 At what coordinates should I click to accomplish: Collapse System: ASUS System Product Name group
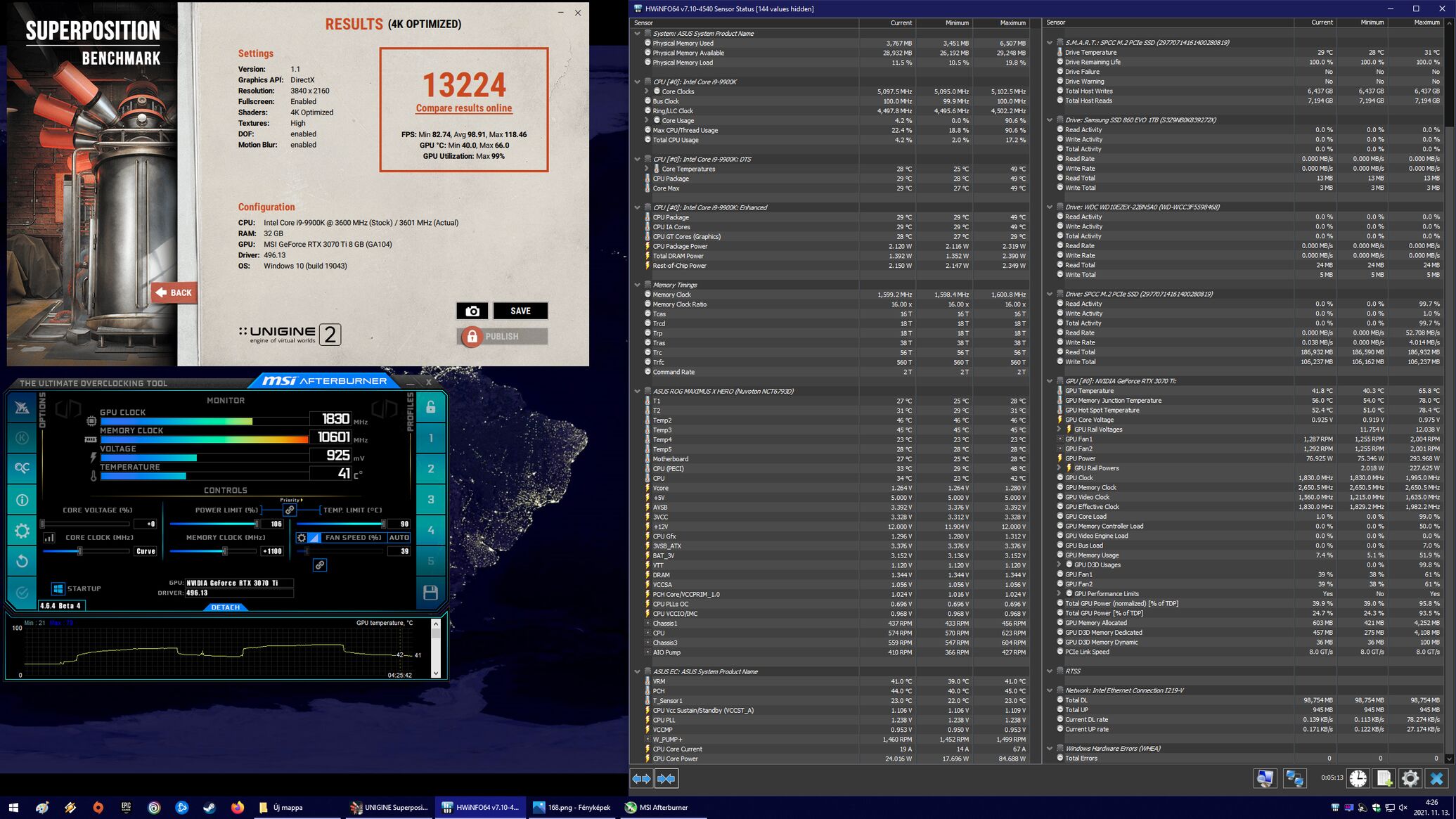[638, 33]
